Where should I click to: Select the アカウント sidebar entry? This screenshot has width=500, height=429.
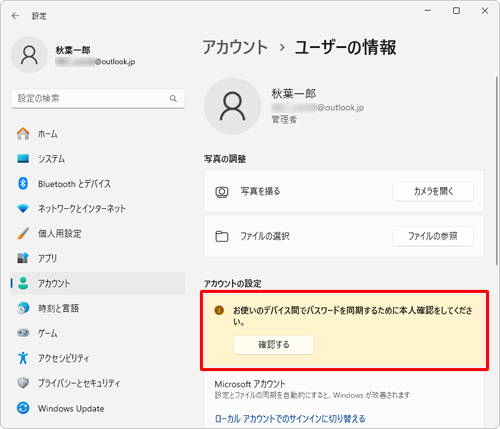click(x=97, y=283)
